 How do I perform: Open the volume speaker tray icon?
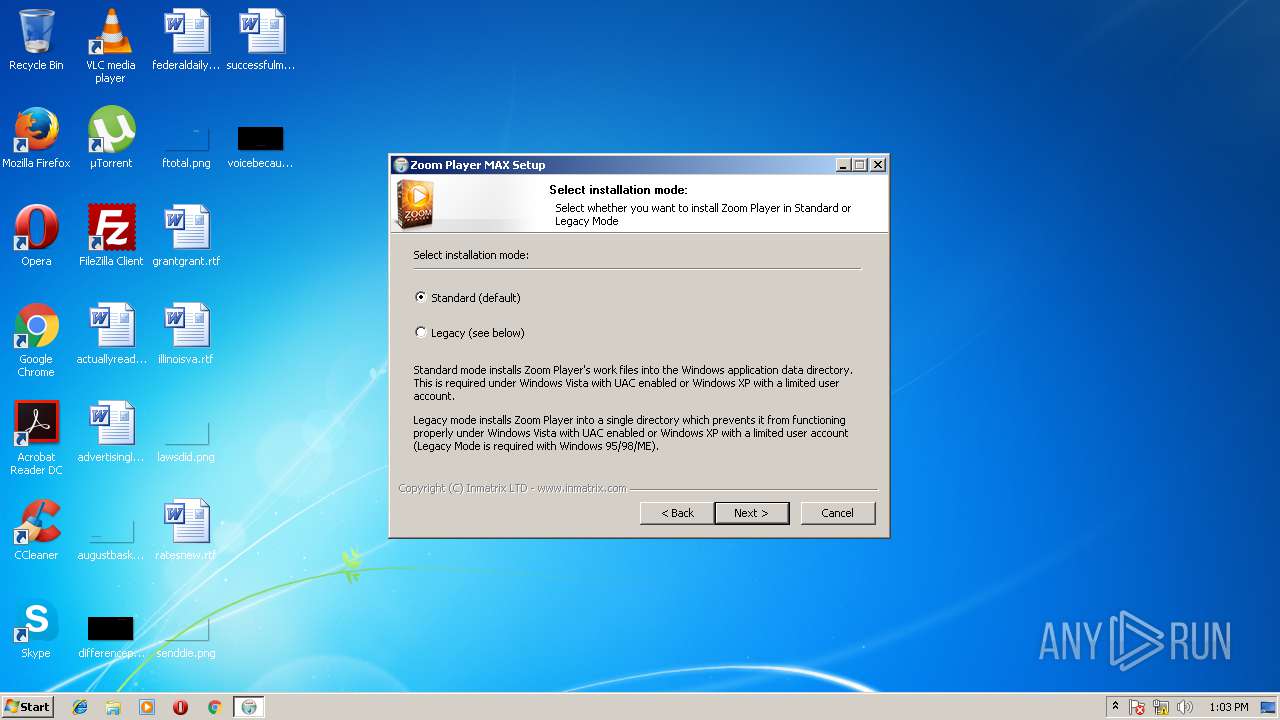pos(1185,707)
